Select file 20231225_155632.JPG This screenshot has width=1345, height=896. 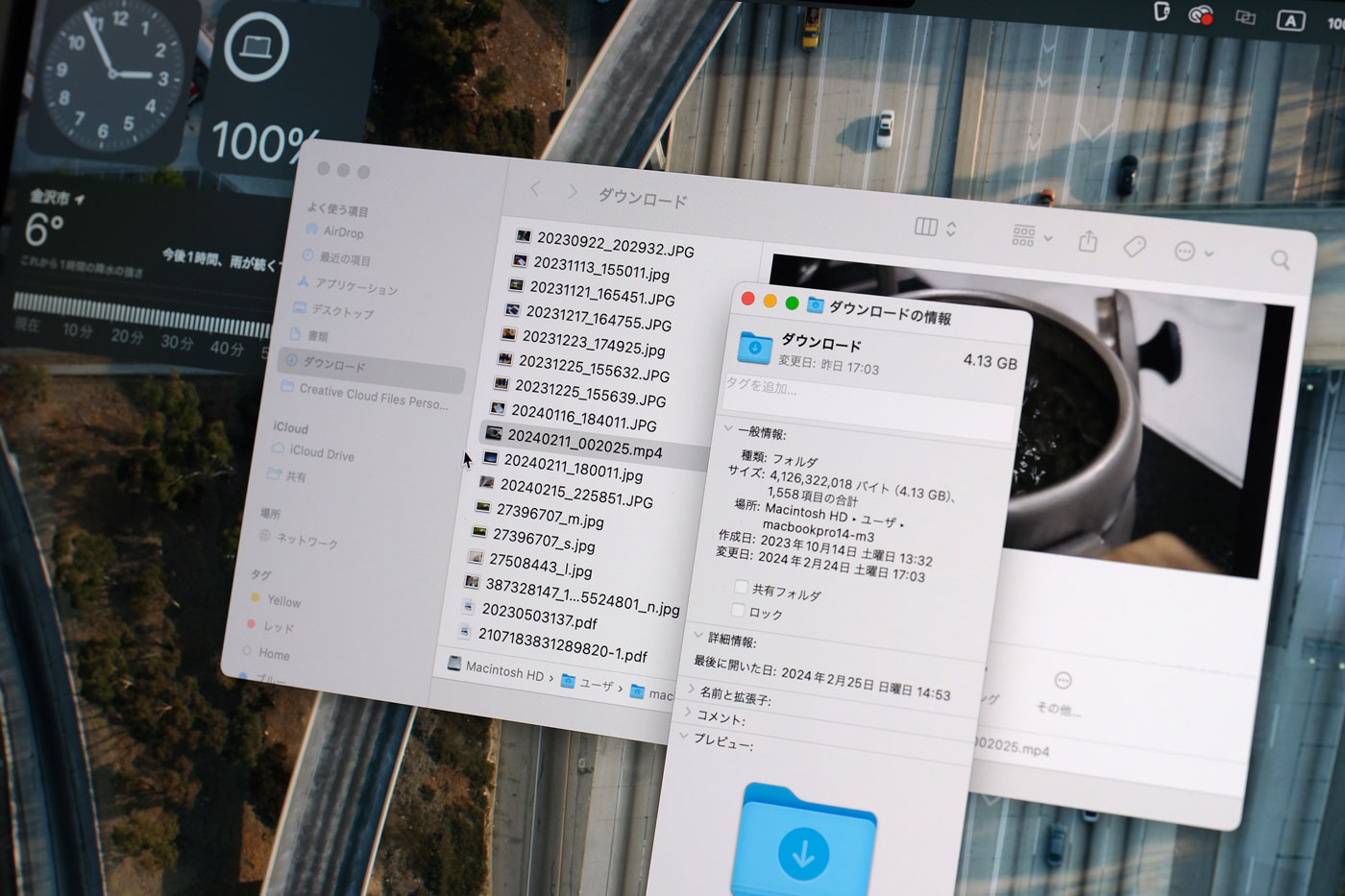point(582,367)
